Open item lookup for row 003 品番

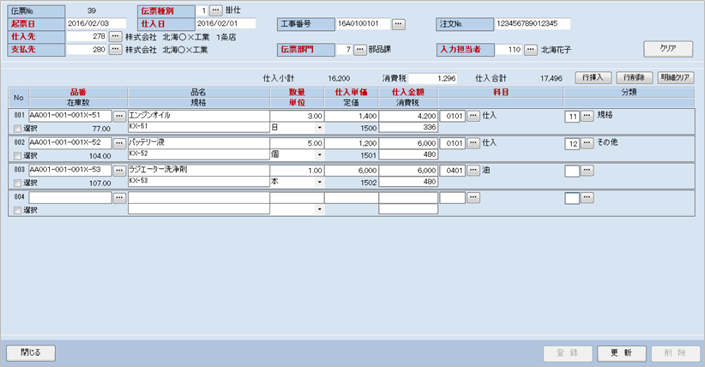[119, 170]
